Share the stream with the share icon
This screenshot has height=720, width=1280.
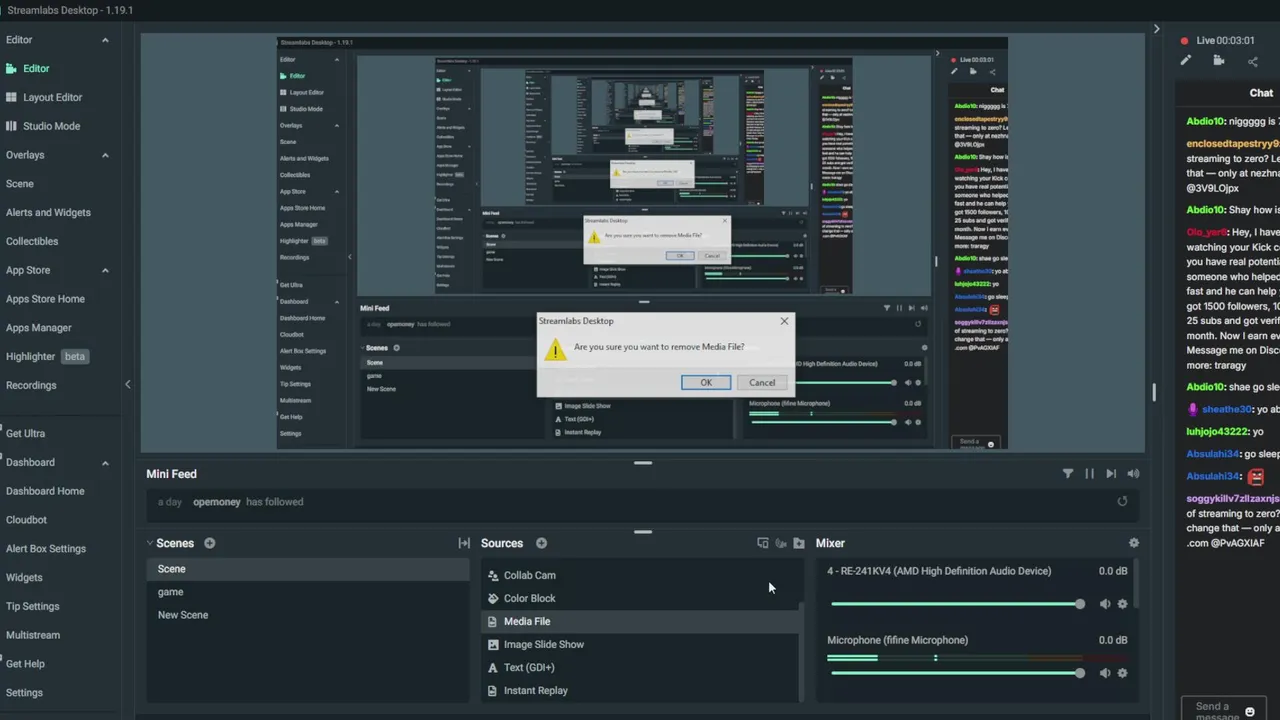pyautogui.click(x=1253, y=61)
